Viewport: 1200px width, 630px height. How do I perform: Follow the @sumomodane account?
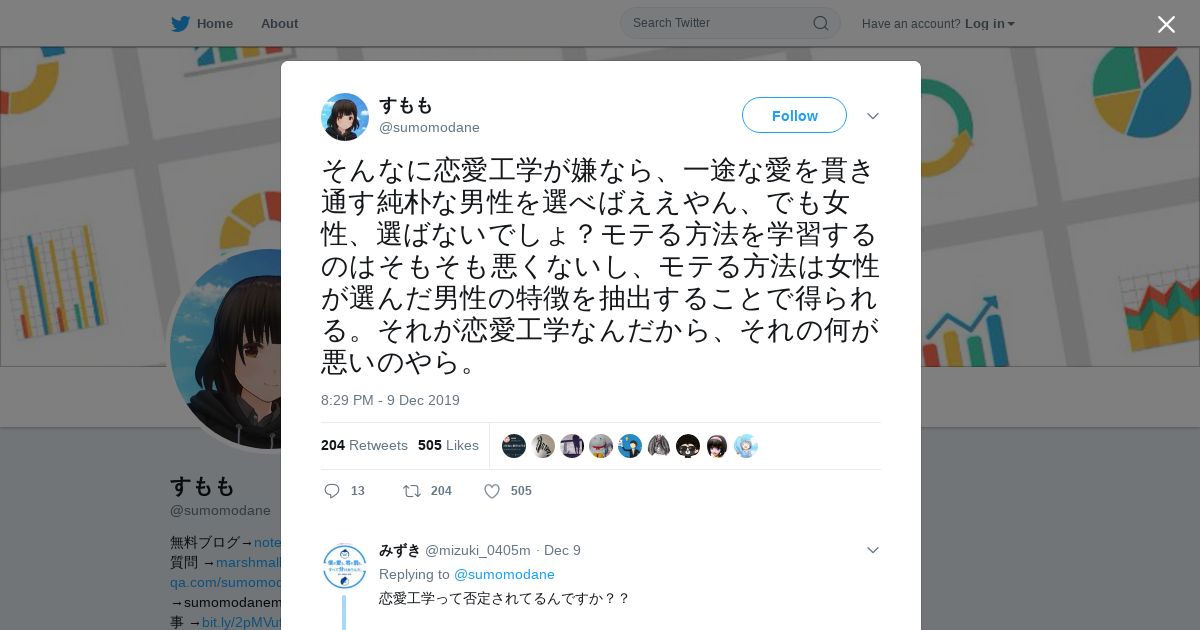[x=794, y=116]
